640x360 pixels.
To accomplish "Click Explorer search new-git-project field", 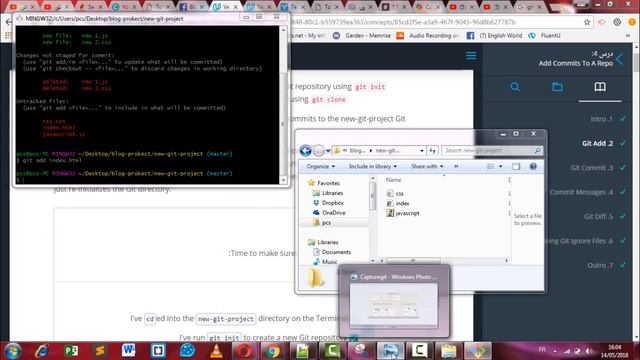I will click(492, 151).
